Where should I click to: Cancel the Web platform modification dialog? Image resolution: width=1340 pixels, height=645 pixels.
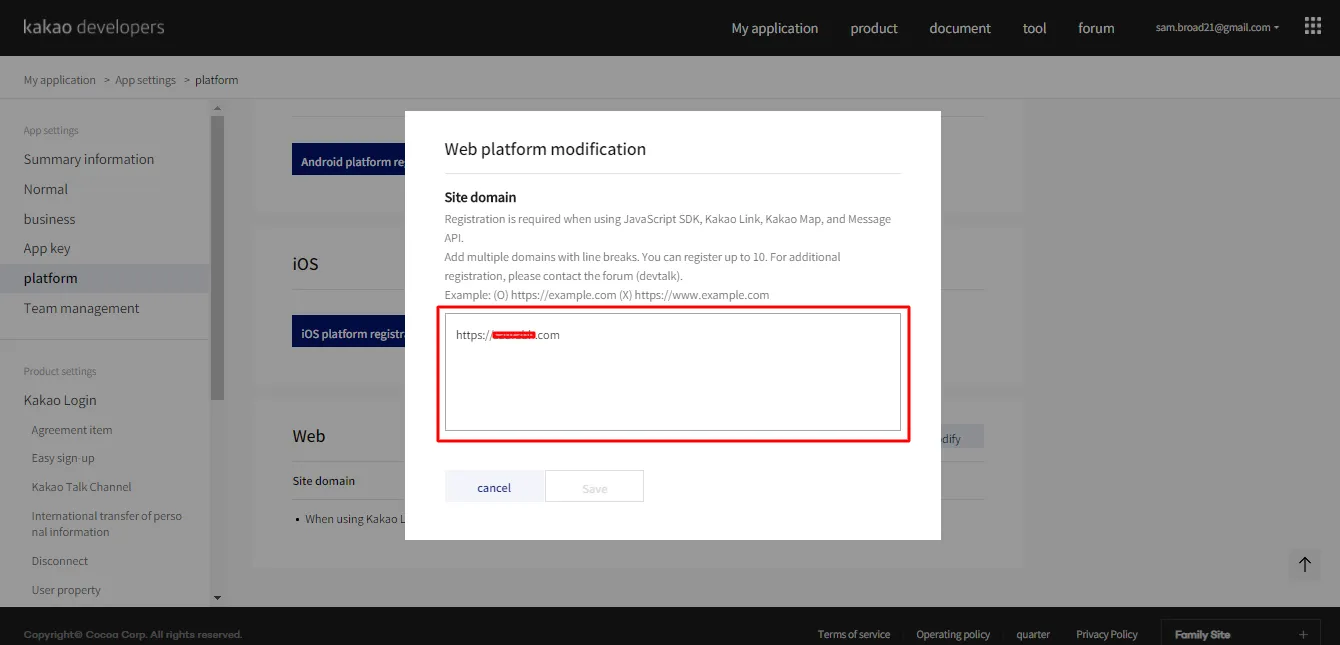coord(494,487)
